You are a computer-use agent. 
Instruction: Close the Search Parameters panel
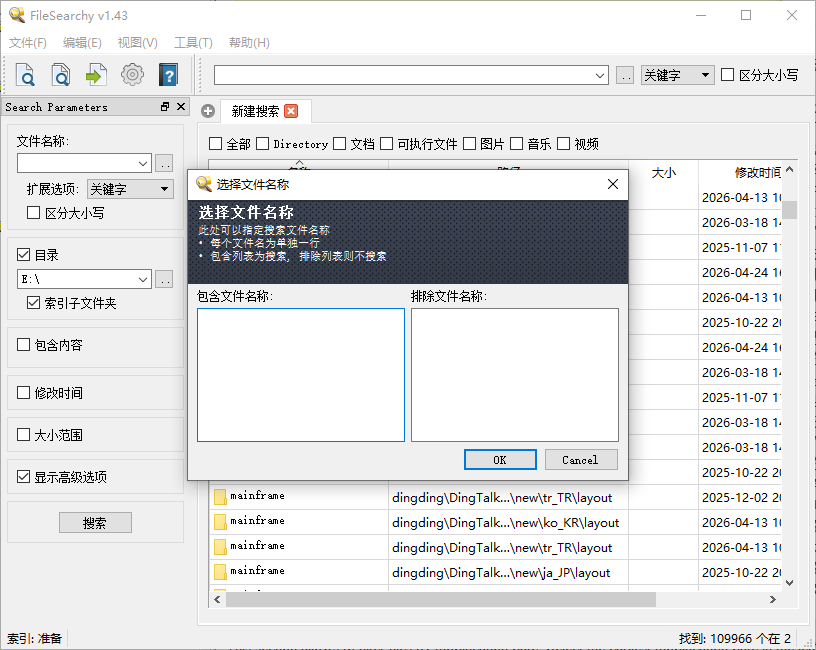[x=181, y=107]
